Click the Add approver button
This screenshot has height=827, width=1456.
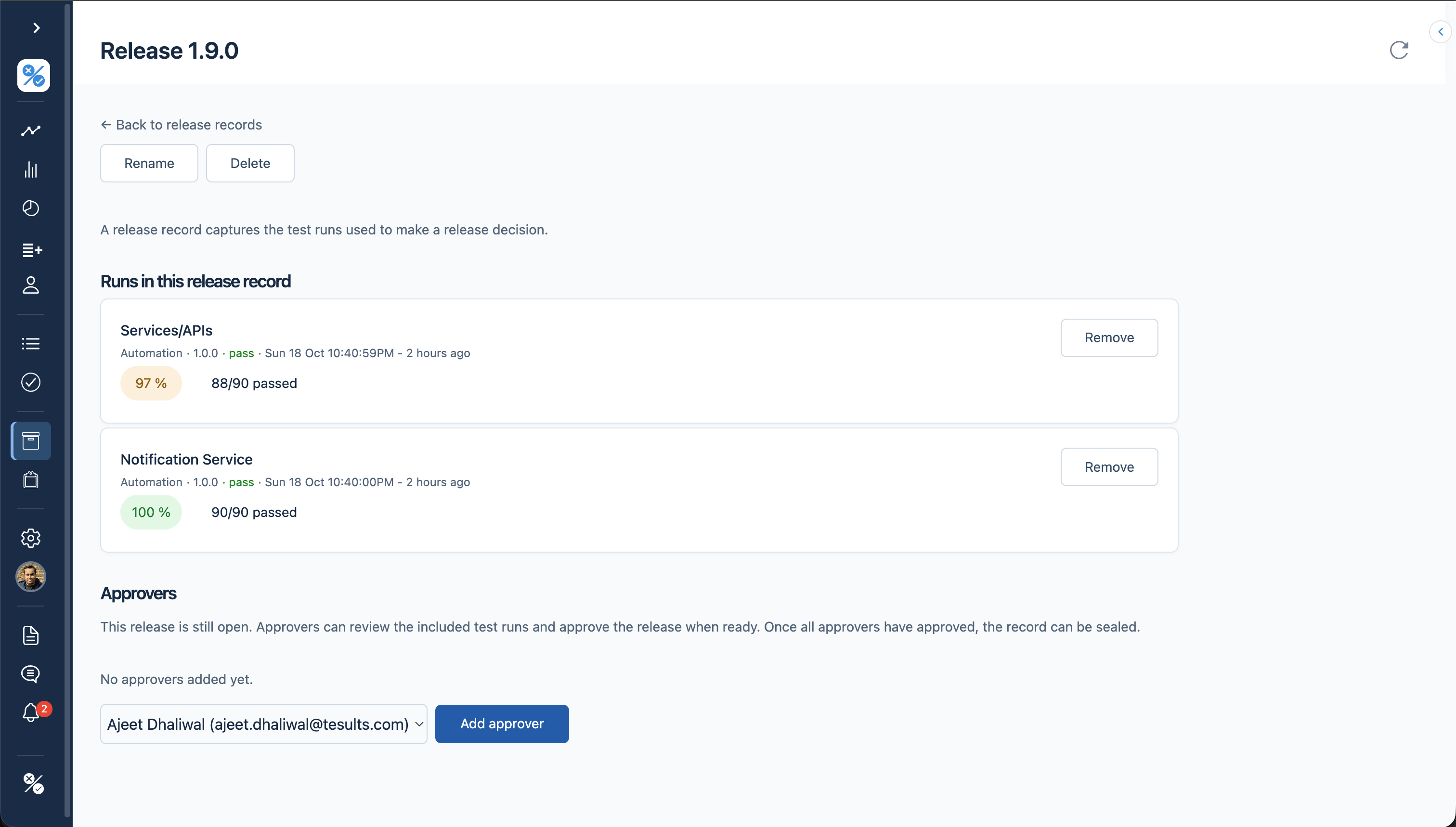click(502, 724)
